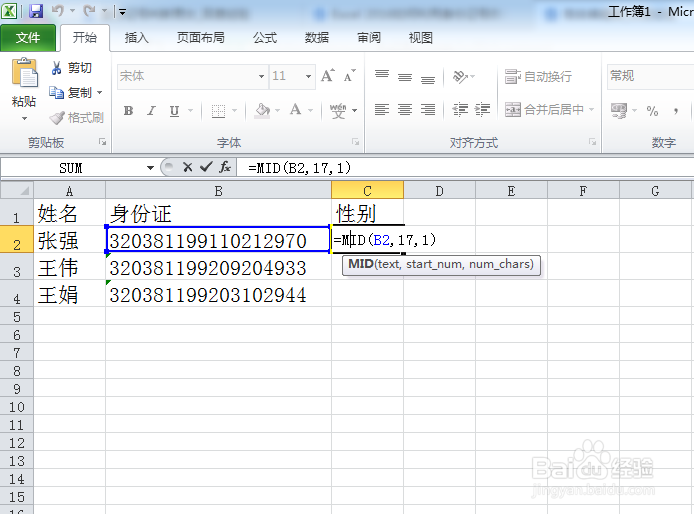
Task: Open the 字体 font dialog launcher
Action: click(x=355, y=142)
